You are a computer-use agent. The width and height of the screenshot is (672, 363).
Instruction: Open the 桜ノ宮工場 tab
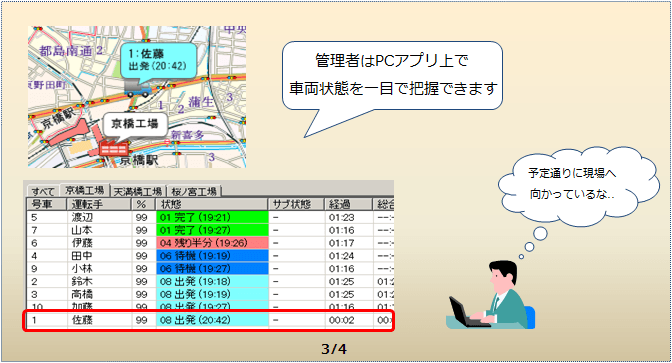pos(194,191)
